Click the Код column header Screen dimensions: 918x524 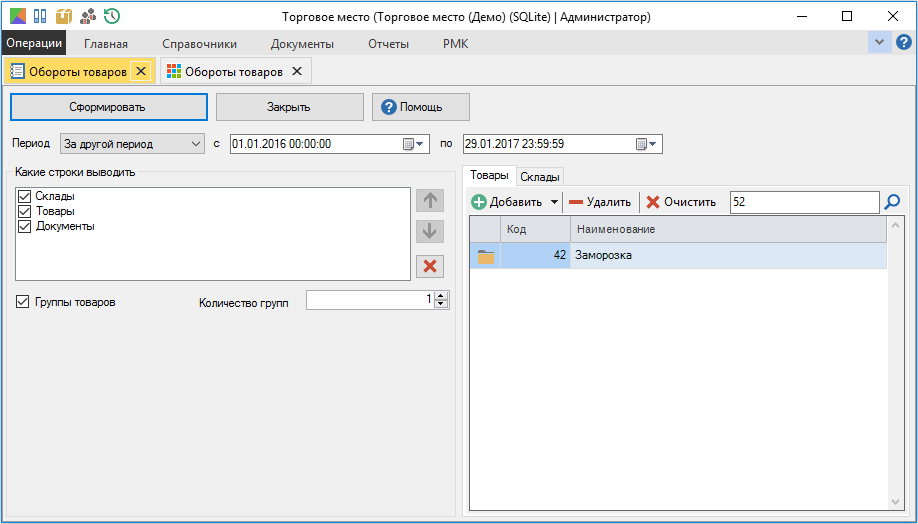[535, 230]
